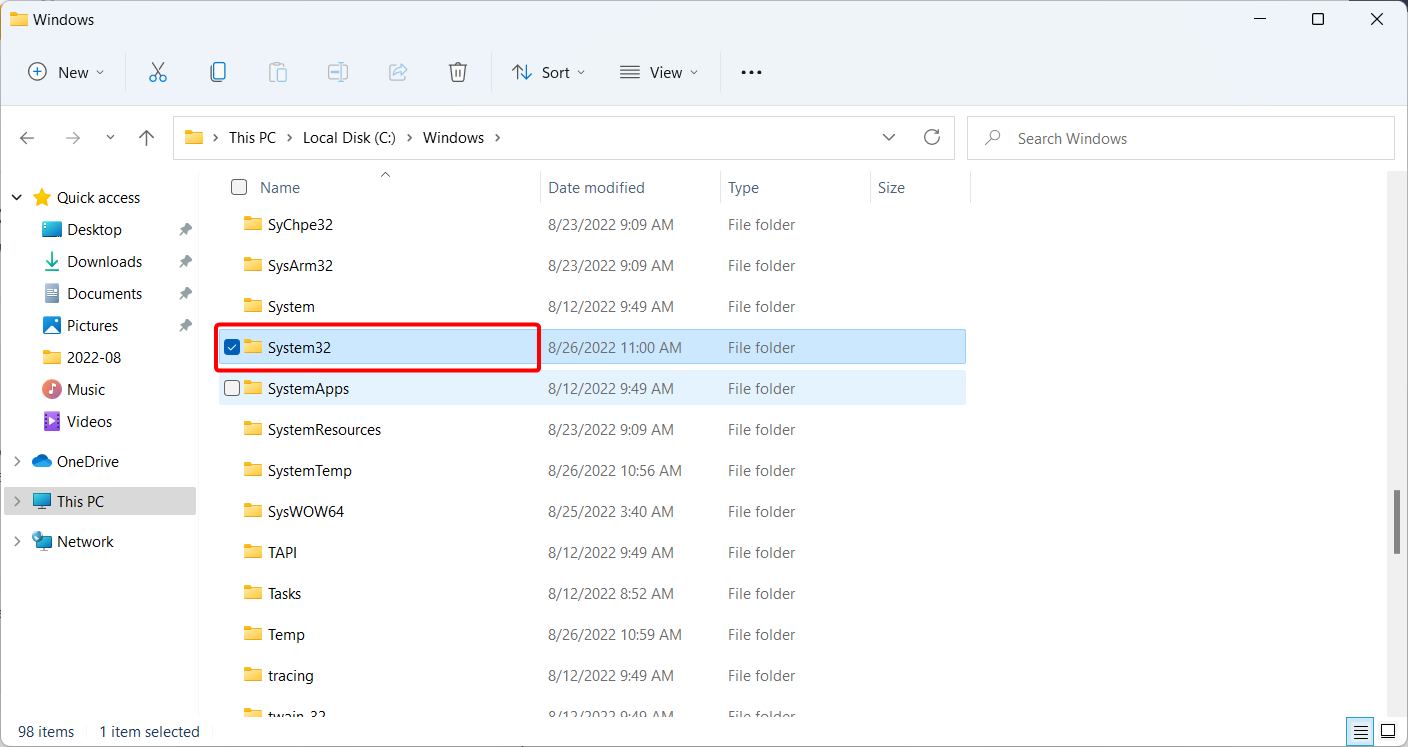This screenshot has height=747, width=1408.
Task: Switch to large thumbnails view icon
Action: pos(1389,732)
